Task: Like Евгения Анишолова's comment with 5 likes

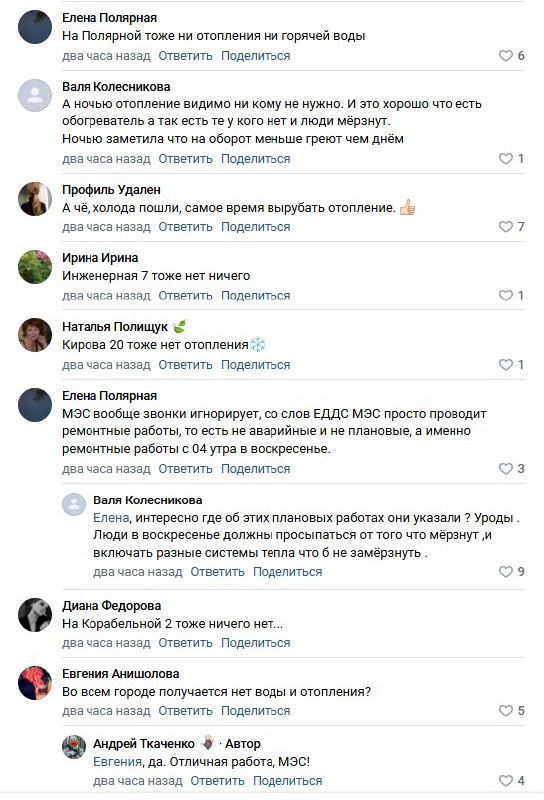Action: [511, 711]
